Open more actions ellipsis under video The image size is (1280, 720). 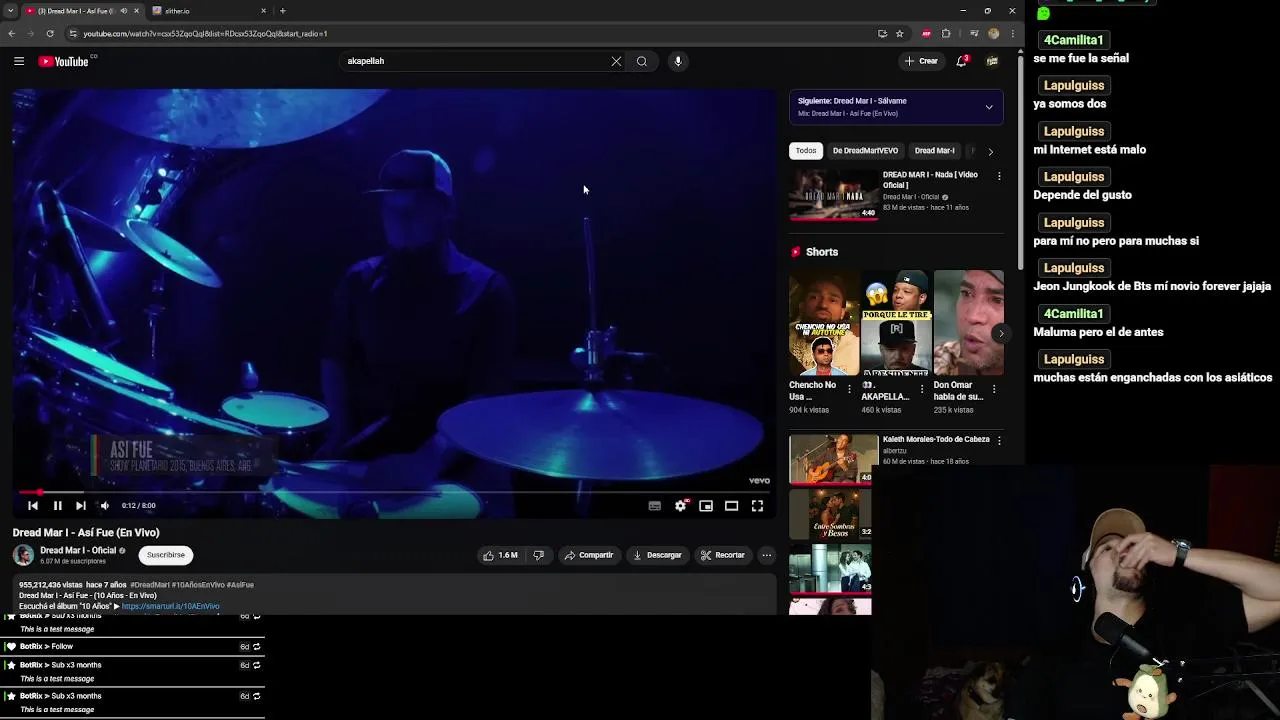click(767, 555)
